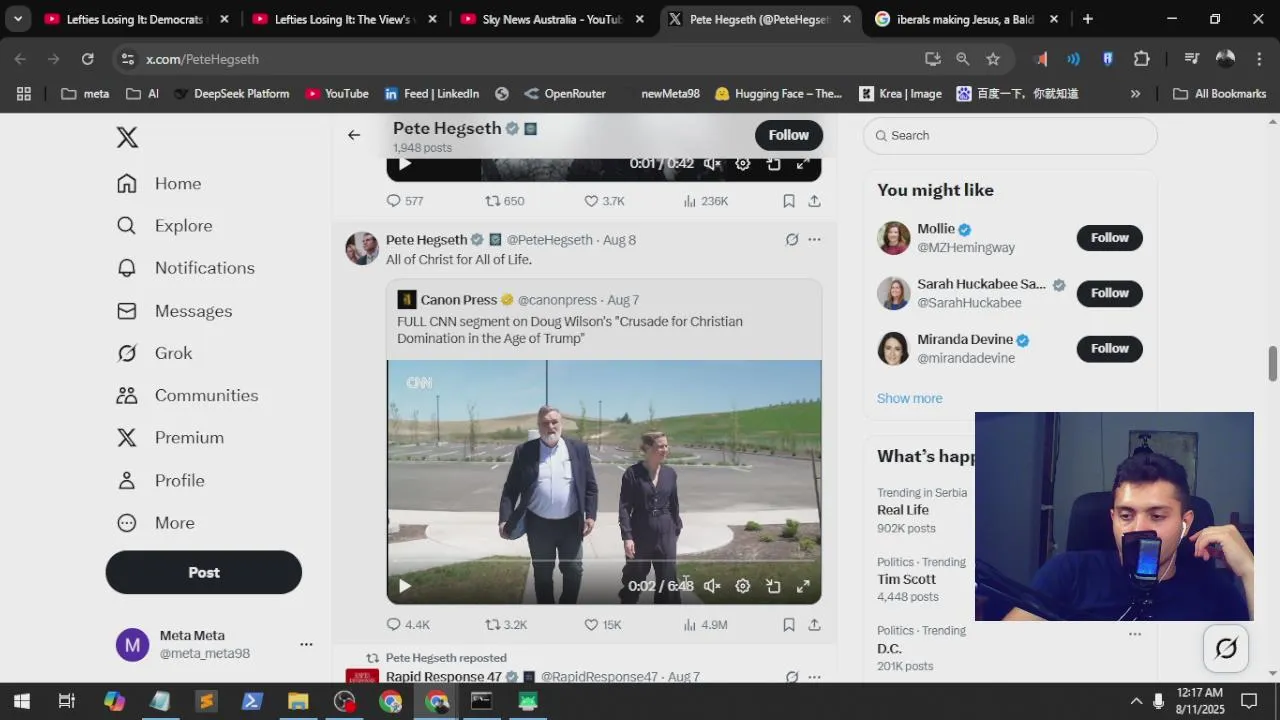1280x720 pixels.
Task: Repost the Aug 8 post (3.2K)
Action: pyautogui.click(x=506, y=624)
